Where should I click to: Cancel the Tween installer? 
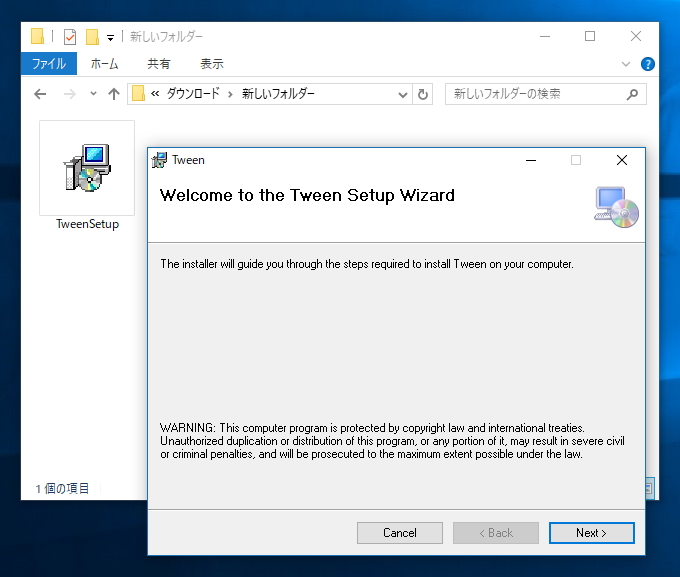(399, 533)
